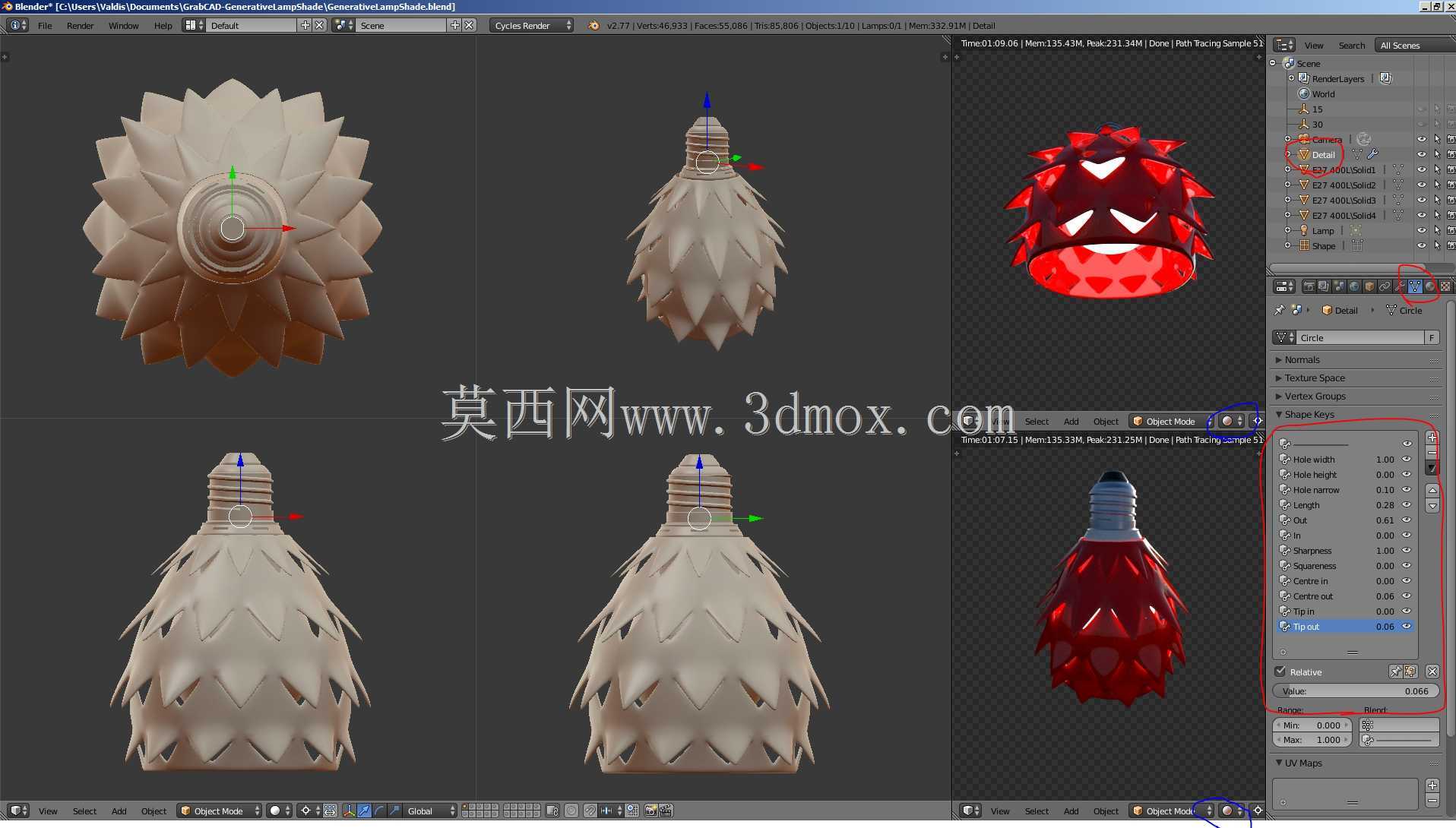Viewport: 1456px width, 828px height.
Task: Open the outliner Search menu
Action: pos(1351,45)
